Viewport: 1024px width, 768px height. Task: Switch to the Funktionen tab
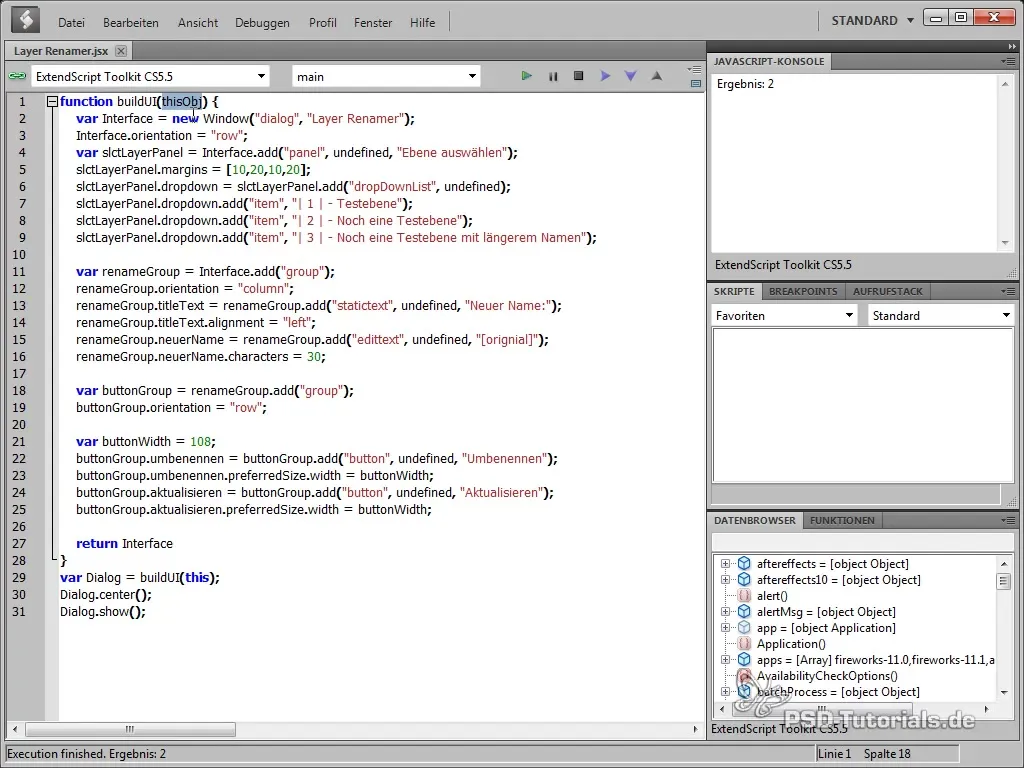(x=842, y=520)
